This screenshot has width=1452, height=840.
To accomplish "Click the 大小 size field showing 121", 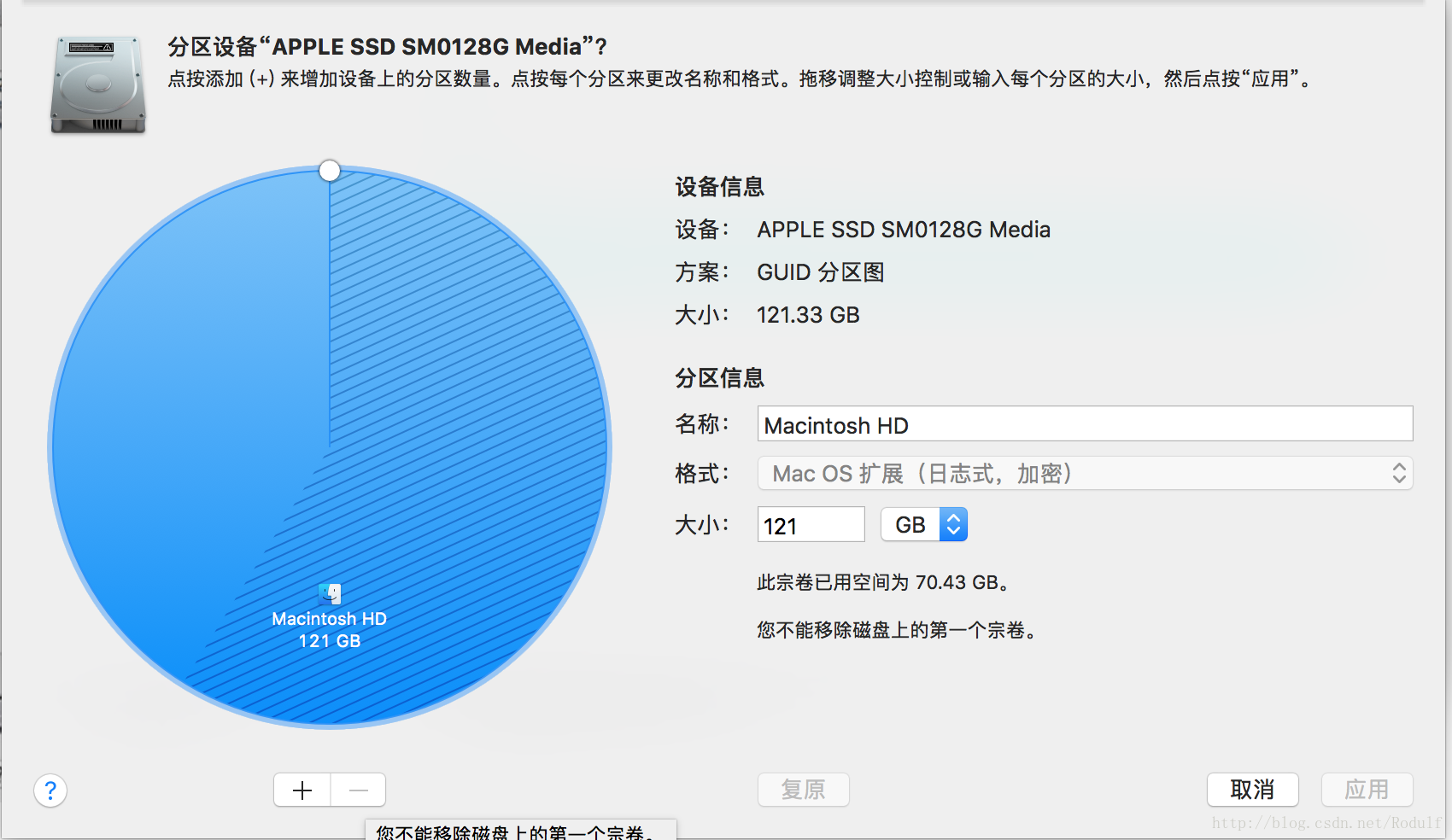I will click(811, 524).
